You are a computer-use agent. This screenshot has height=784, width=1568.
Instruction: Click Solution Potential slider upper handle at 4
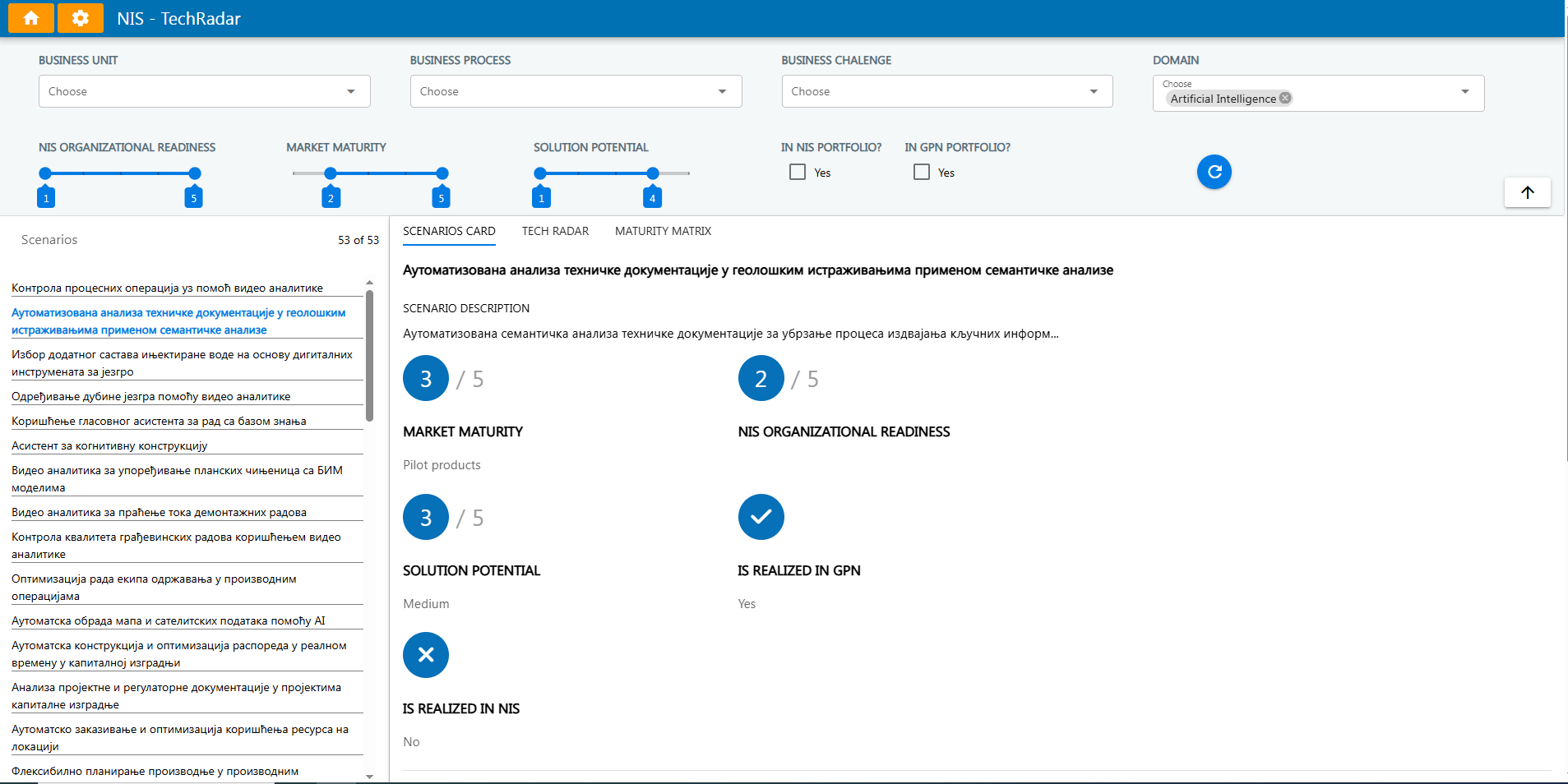(653, 173)
